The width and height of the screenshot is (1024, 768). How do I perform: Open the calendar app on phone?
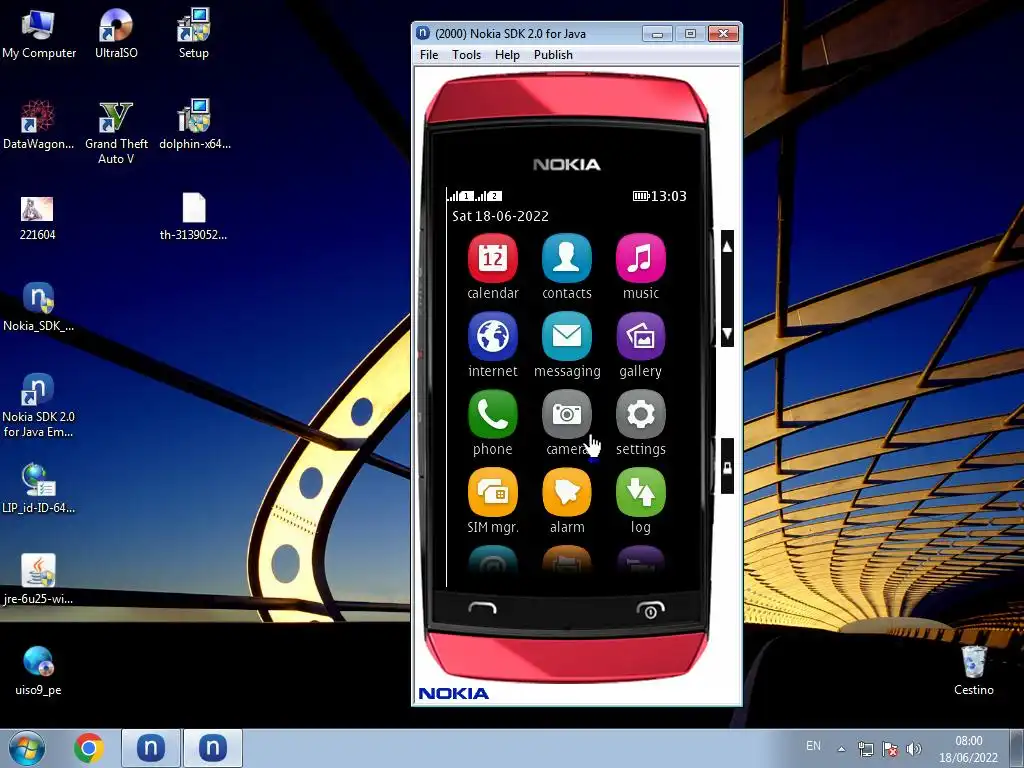(x=492, y=259)
